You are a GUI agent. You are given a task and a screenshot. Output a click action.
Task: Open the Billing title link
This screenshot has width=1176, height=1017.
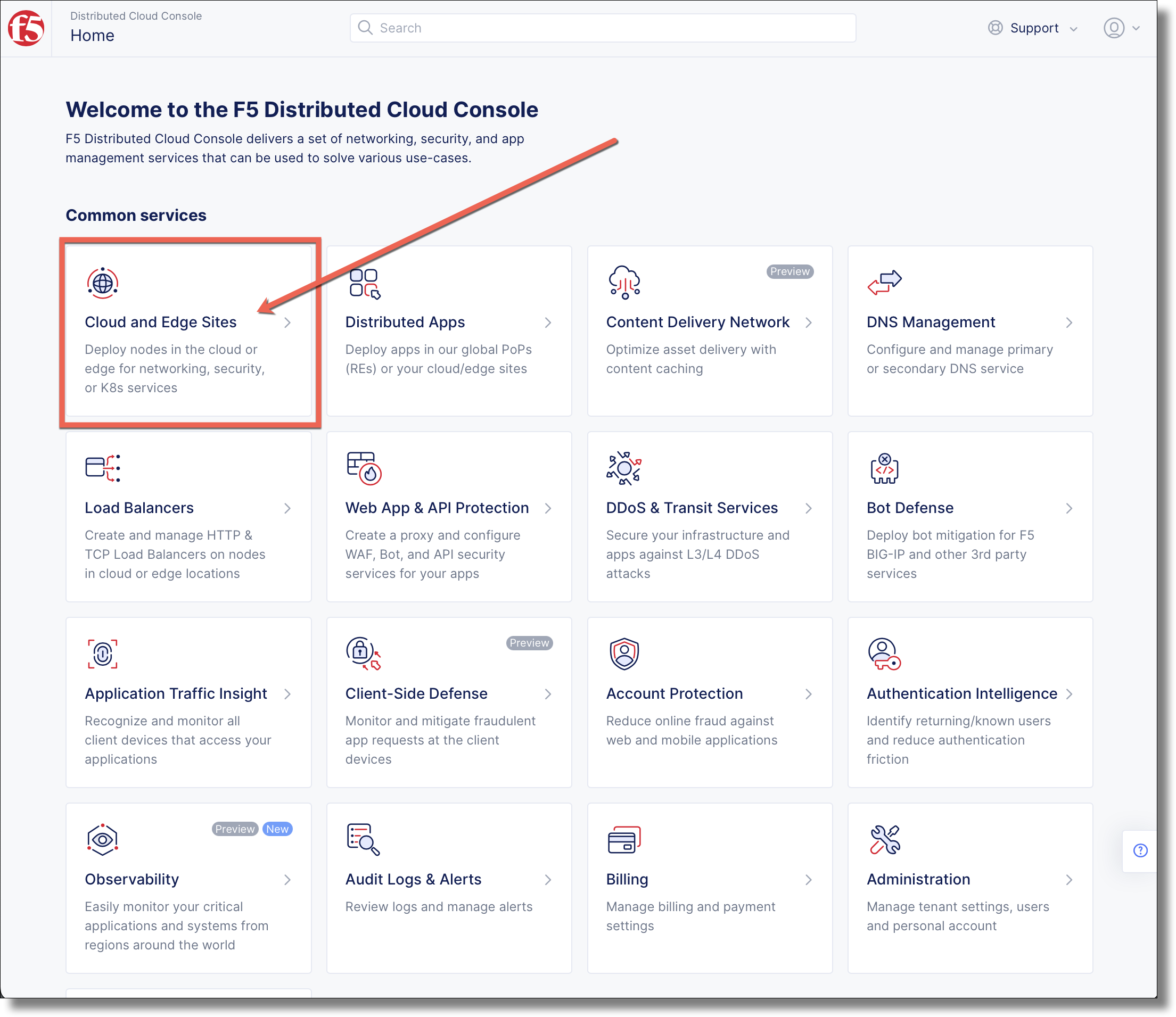627,879
